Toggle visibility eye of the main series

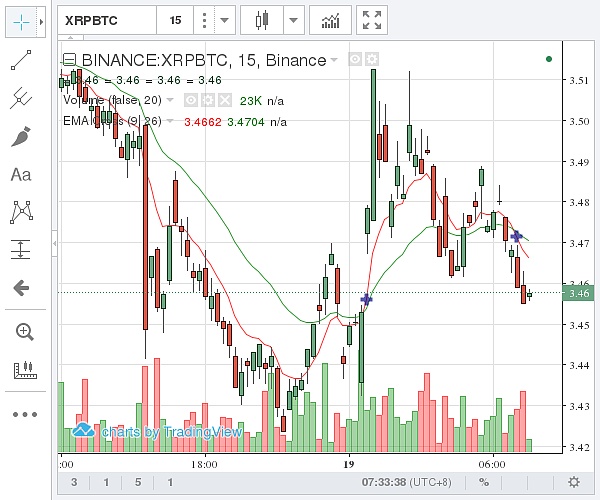coord(355,59)
